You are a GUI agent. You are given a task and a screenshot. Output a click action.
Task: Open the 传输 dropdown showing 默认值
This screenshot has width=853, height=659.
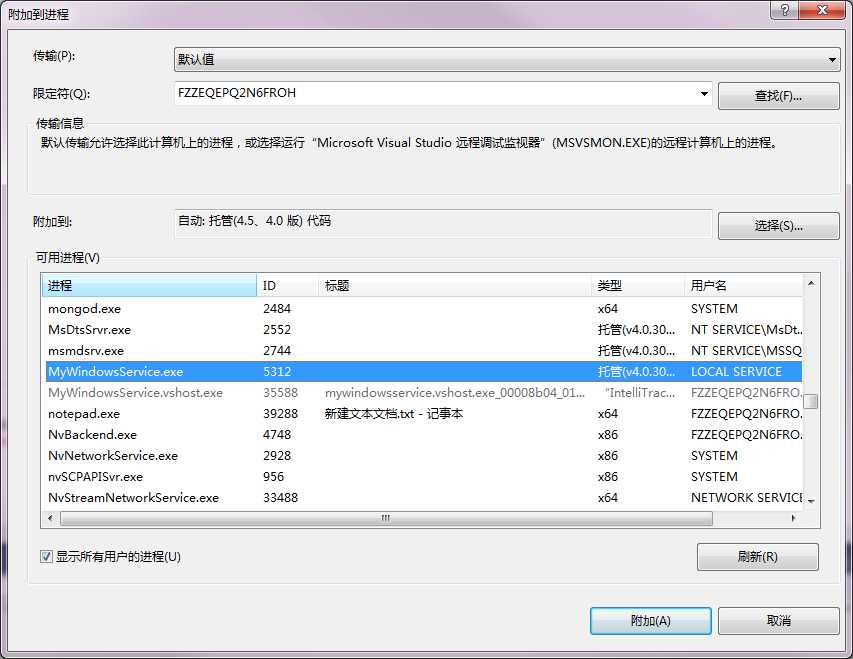pyautogui.click(x=506, y=59)
